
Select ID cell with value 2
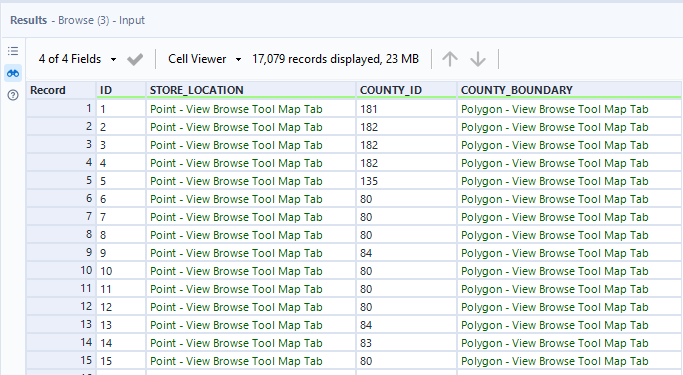[x=121, y=127]
